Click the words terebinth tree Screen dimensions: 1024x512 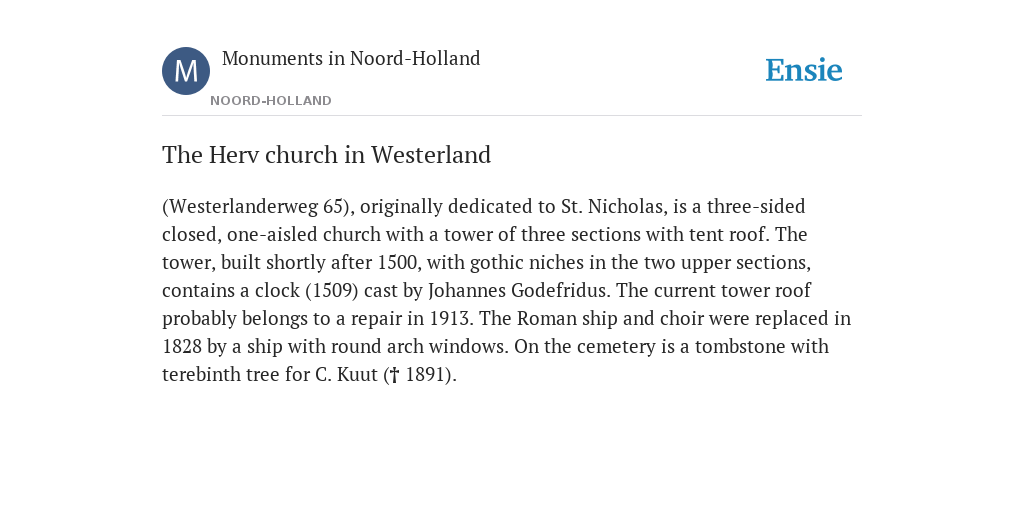pyautogui.click(x=221, y=374)
